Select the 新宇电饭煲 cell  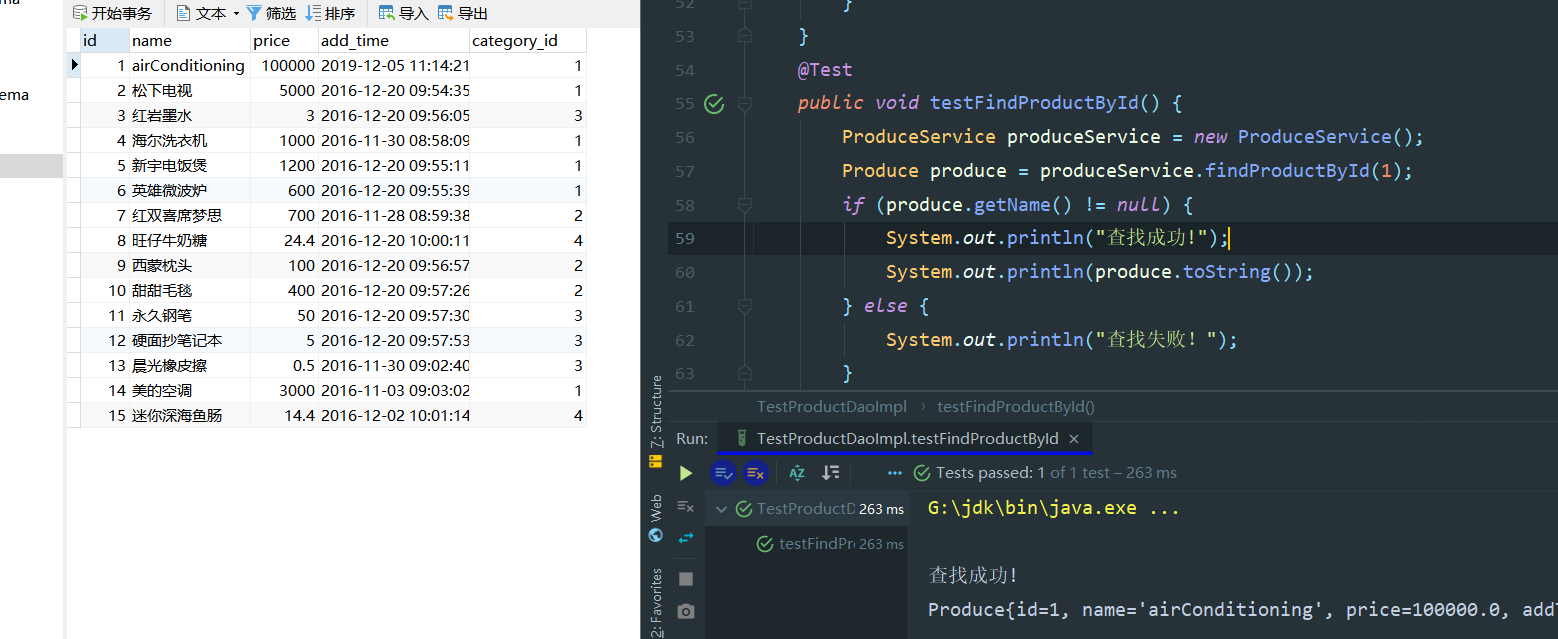click(x=190, y=165)
